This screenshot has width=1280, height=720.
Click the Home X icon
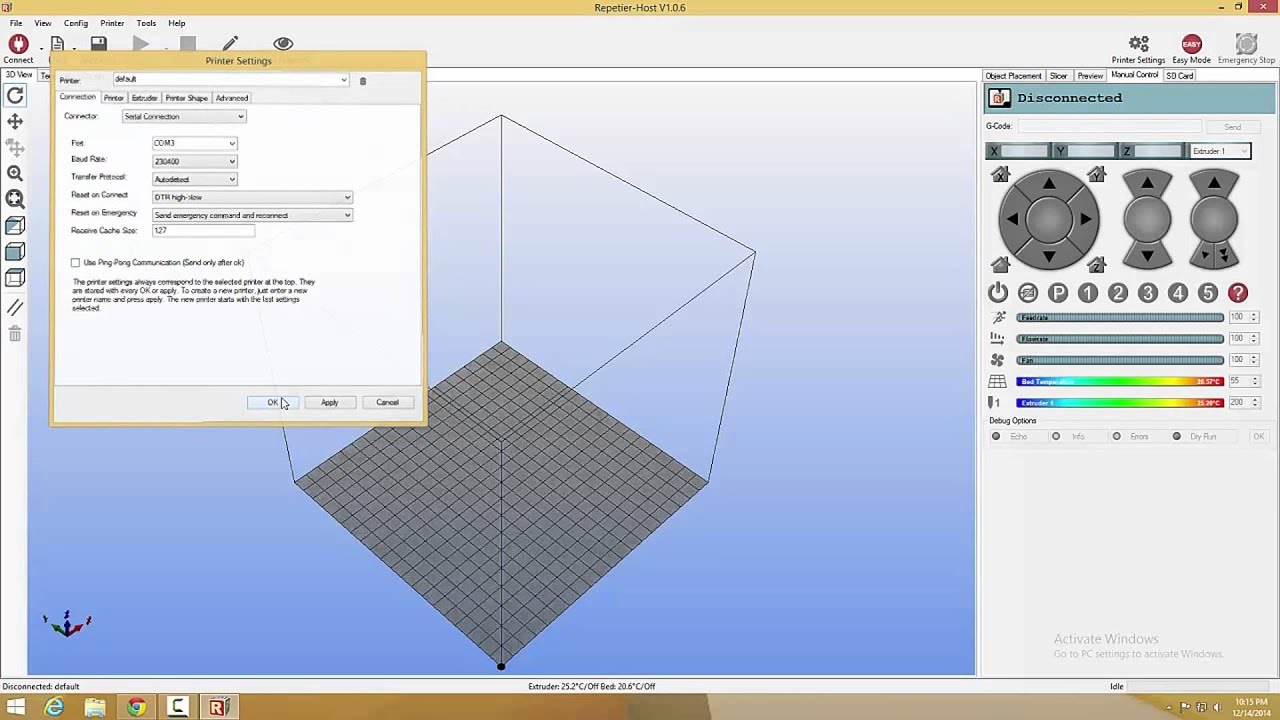(x=1001, y=175)
